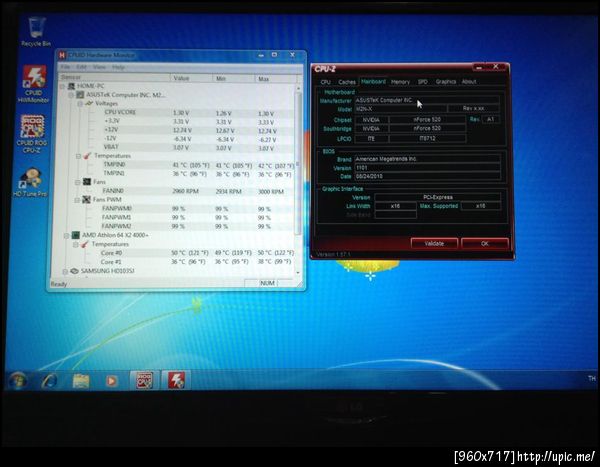The height and width of the screenshot is (467, 600).
Task: Select the Mainboard tab in CPU-Z
Action: 373,82
